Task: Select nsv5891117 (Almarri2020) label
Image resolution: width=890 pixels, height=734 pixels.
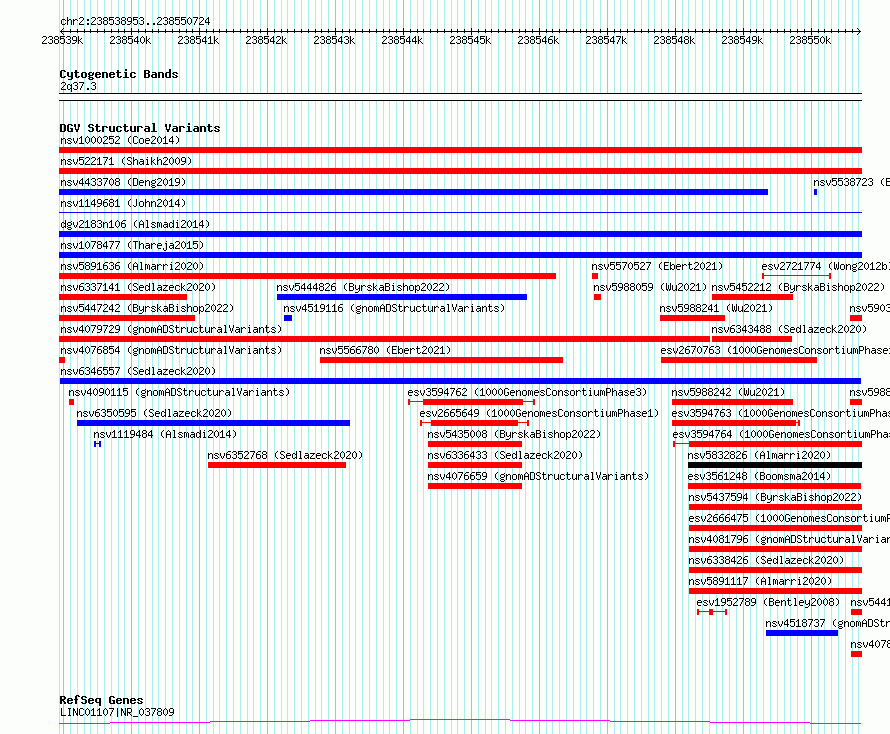Action: point(761,581)
